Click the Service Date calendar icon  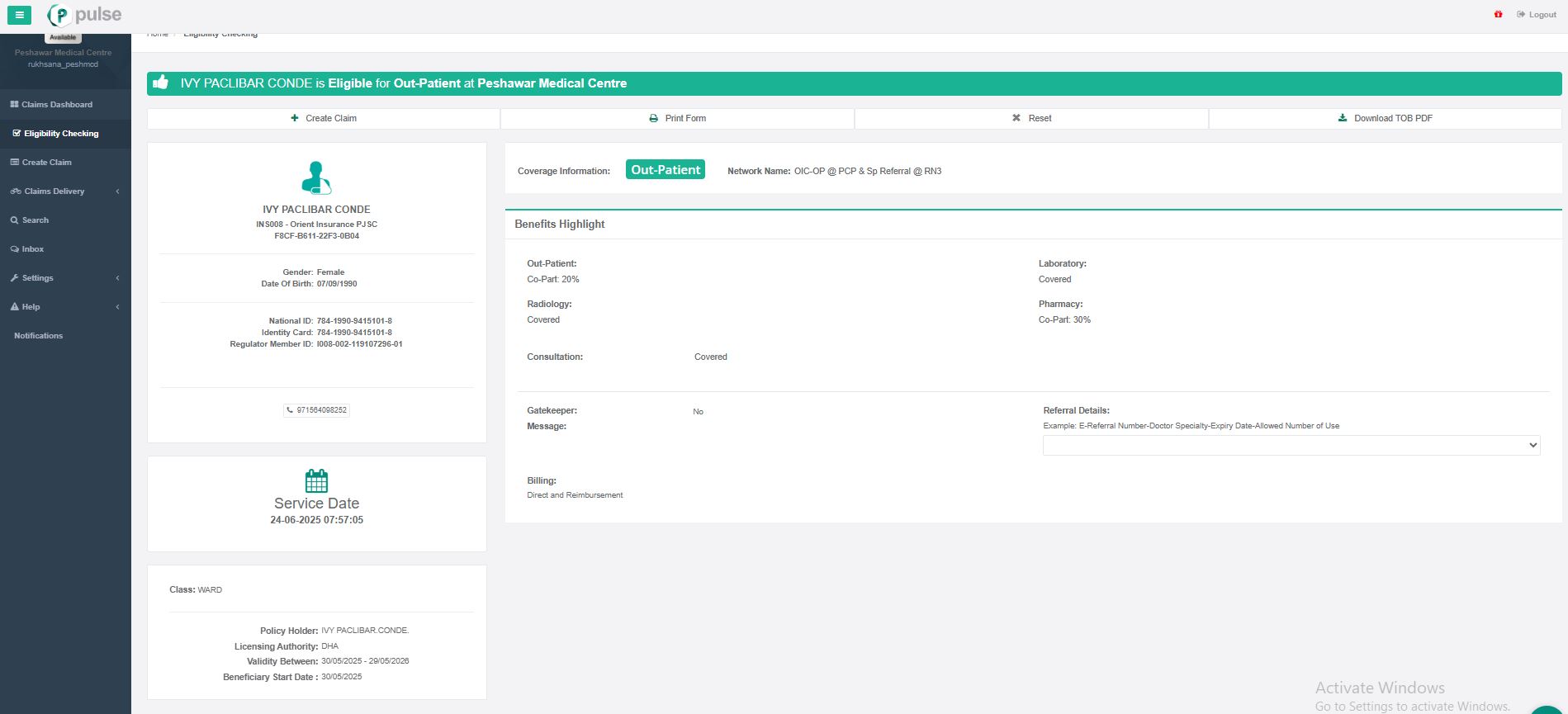click(316, 480)
